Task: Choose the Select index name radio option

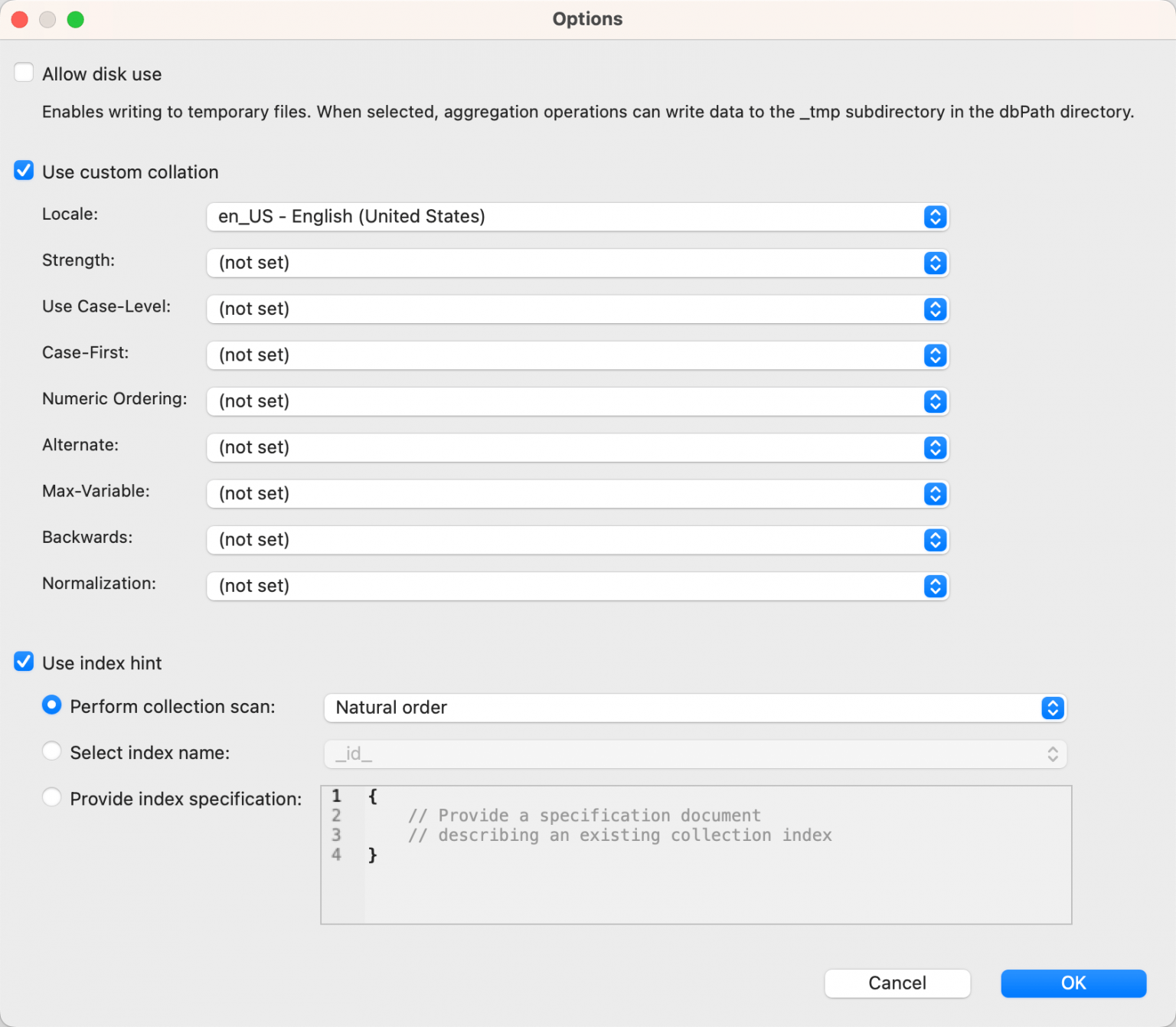Action: (52, 751)
